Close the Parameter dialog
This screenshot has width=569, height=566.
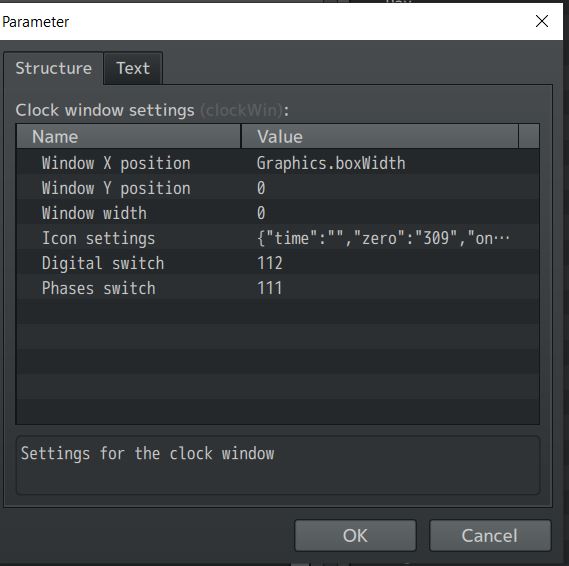click(542, 21)
